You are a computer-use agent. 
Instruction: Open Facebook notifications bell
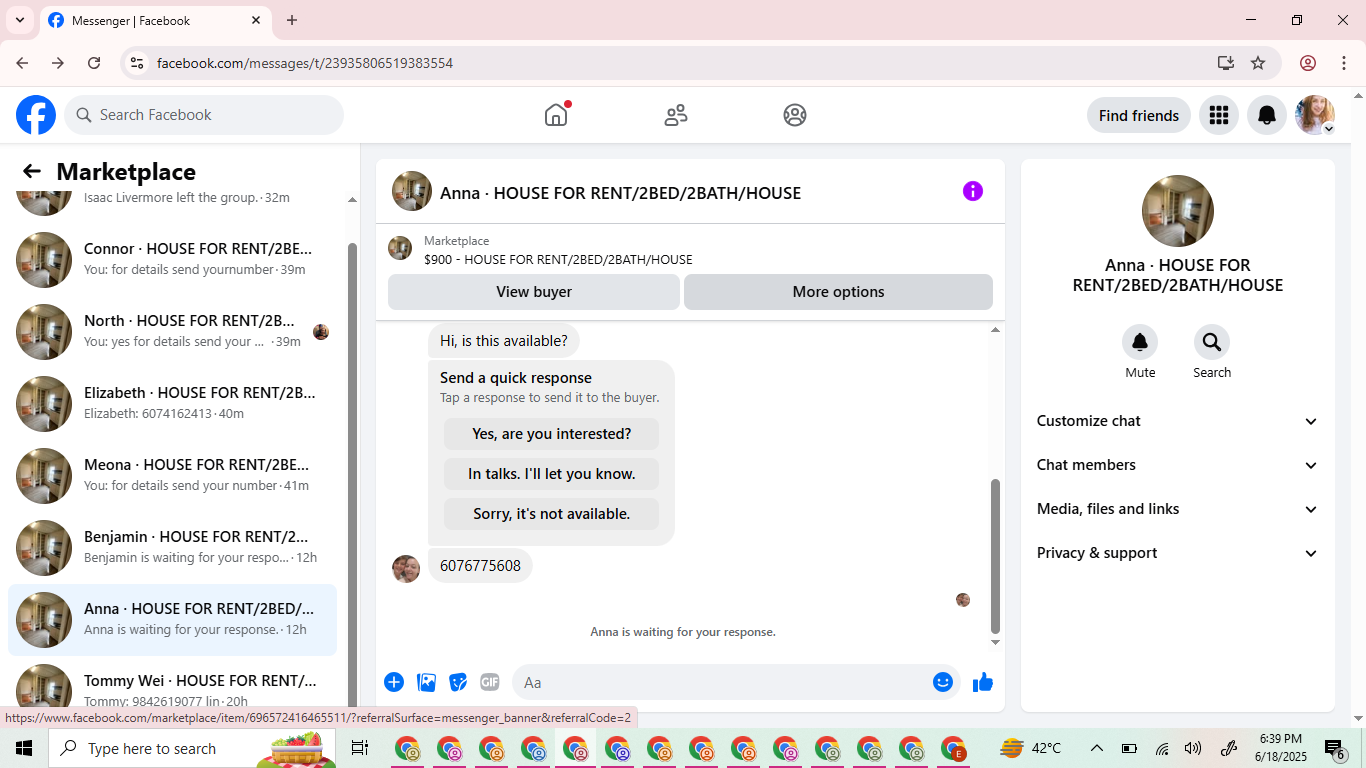pos(1267,115)
